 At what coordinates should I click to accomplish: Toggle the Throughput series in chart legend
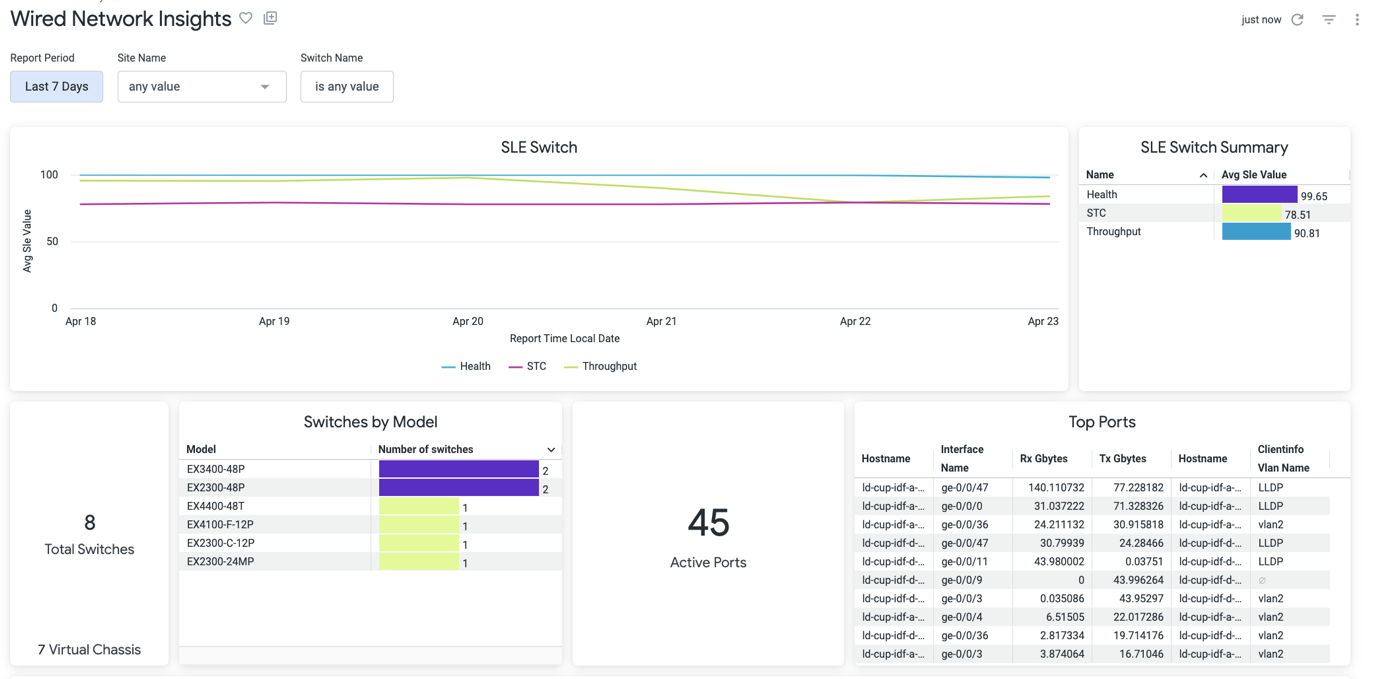[x=601, y=367]
